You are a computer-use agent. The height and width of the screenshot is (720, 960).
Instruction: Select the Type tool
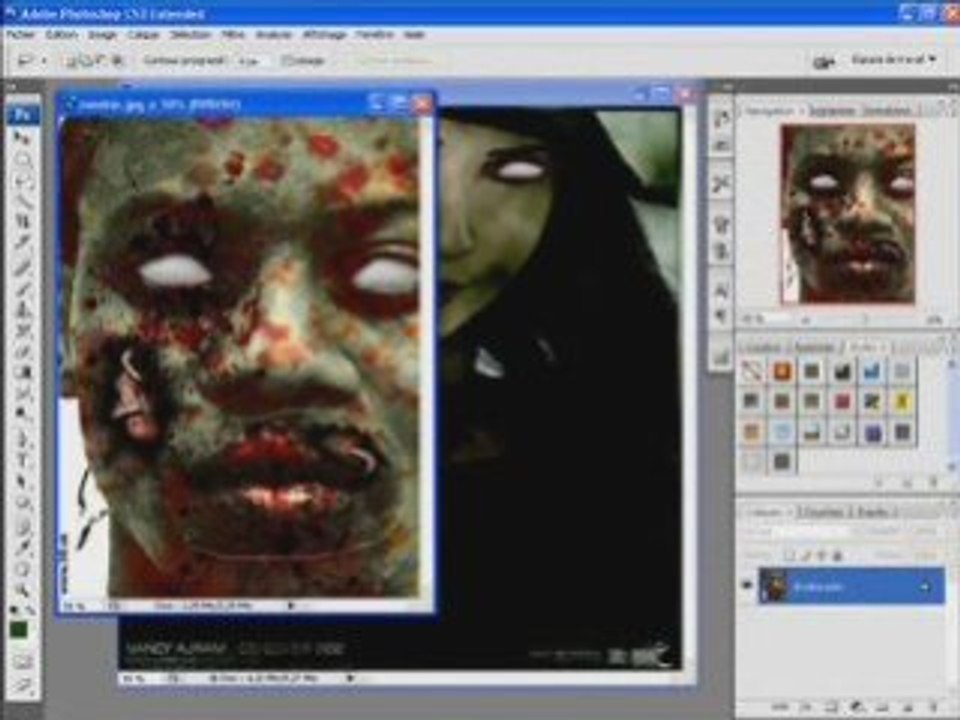coord(23,459)
